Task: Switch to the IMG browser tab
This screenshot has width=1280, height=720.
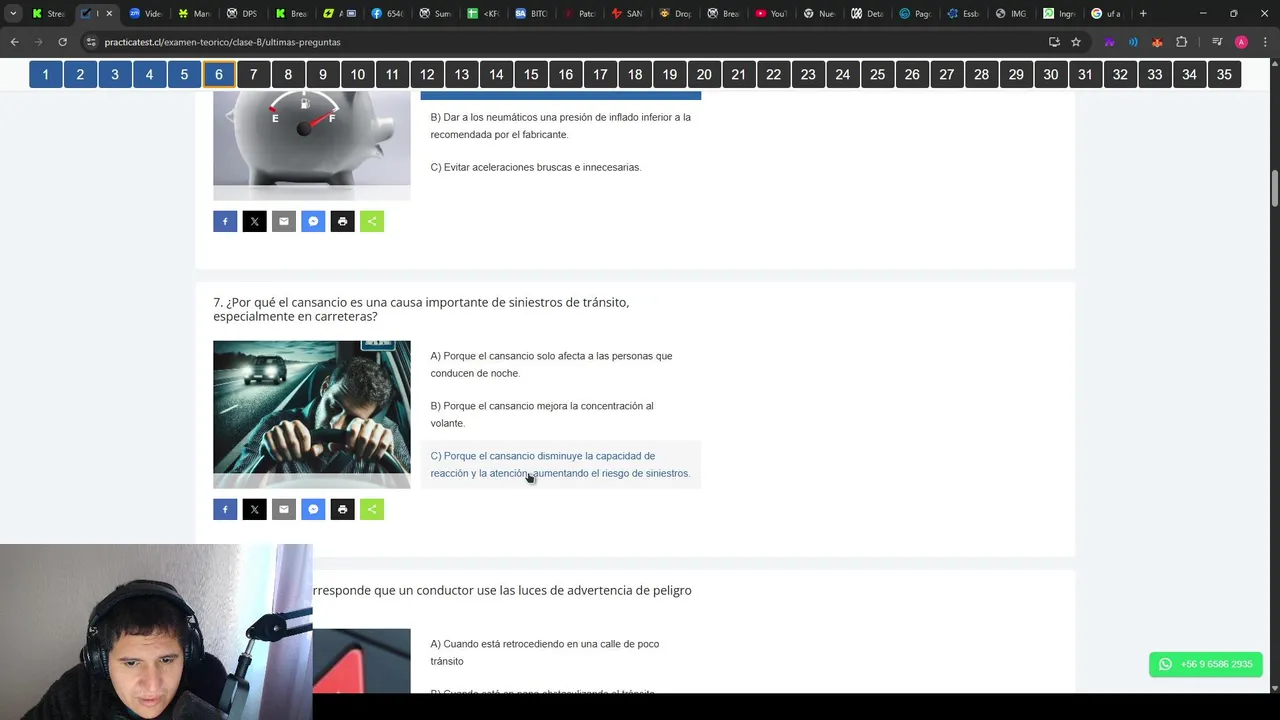Action: (x=1011, y=14)
